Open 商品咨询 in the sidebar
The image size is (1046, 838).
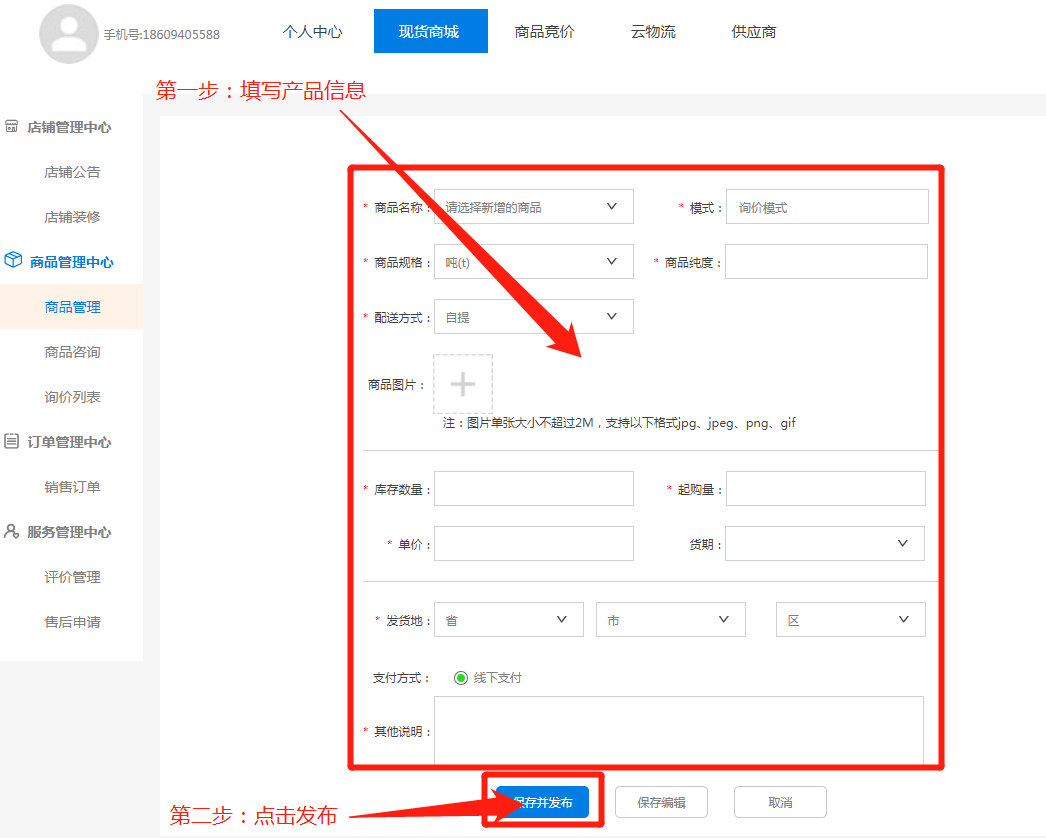pos(72,352)
